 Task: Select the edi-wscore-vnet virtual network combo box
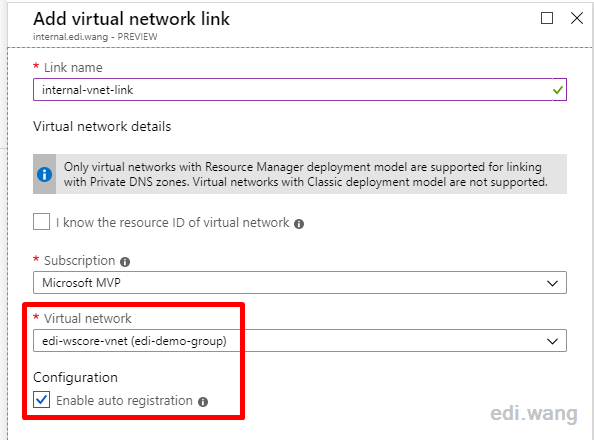(300, 341)
